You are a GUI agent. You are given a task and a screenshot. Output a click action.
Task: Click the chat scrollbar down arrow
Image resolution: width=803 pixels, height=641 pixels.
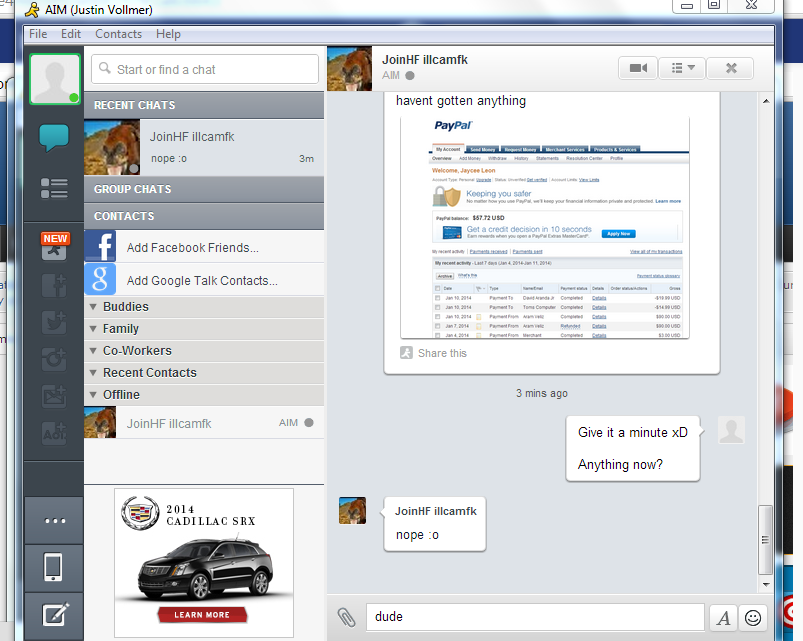tap(766, 584)
